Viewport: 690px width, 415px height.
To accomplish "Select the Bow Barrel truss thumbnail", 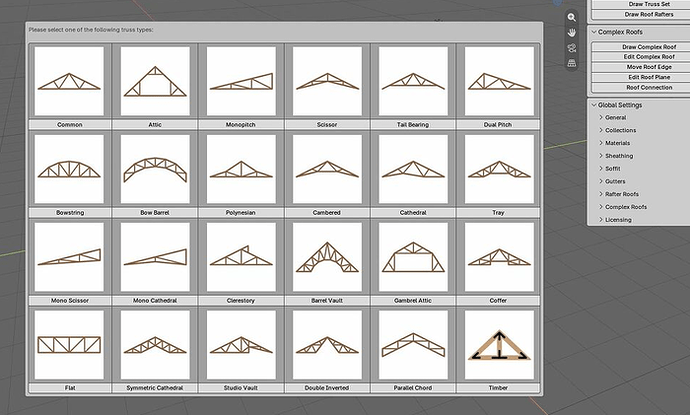I will point(155,169).
